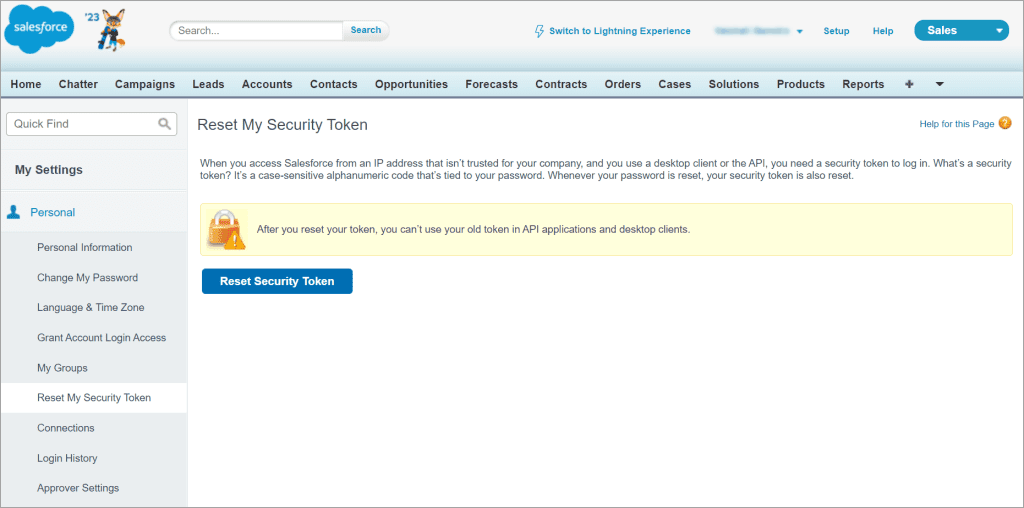Click the magnifier icon in Quick Find
1024x508 pixels.
(165, 124)
